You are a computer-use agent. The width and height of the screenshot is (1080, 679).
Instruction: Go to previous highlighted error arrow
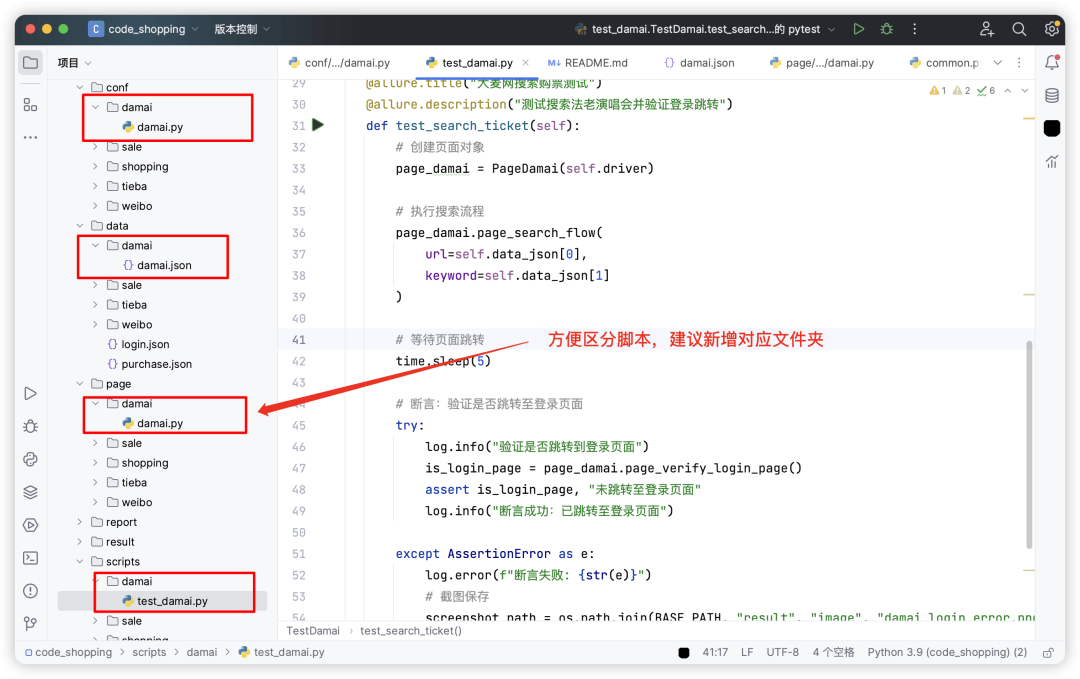[x=1008, y=90]
